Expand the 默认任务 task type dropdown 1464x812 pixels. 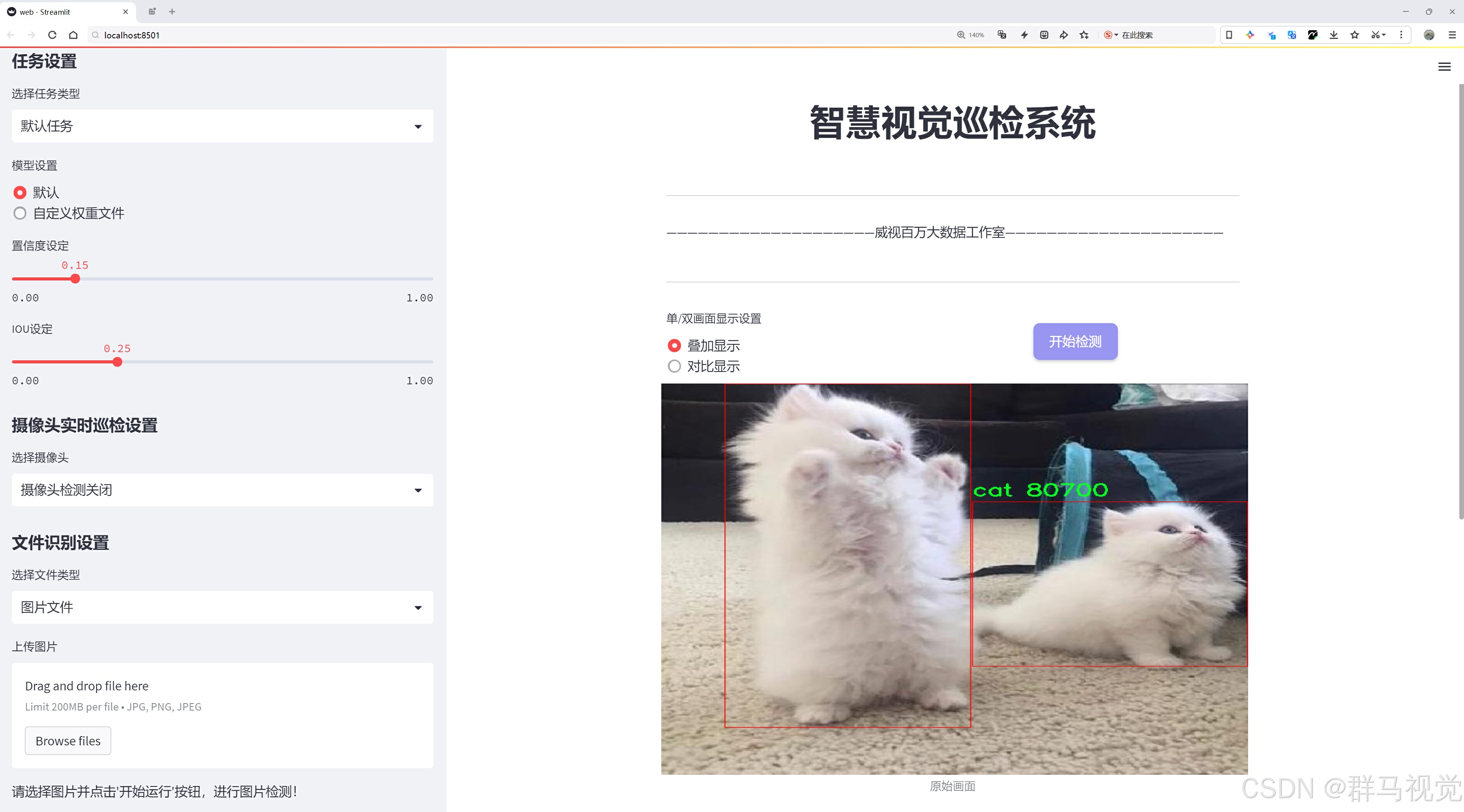[x=222, y=126]
